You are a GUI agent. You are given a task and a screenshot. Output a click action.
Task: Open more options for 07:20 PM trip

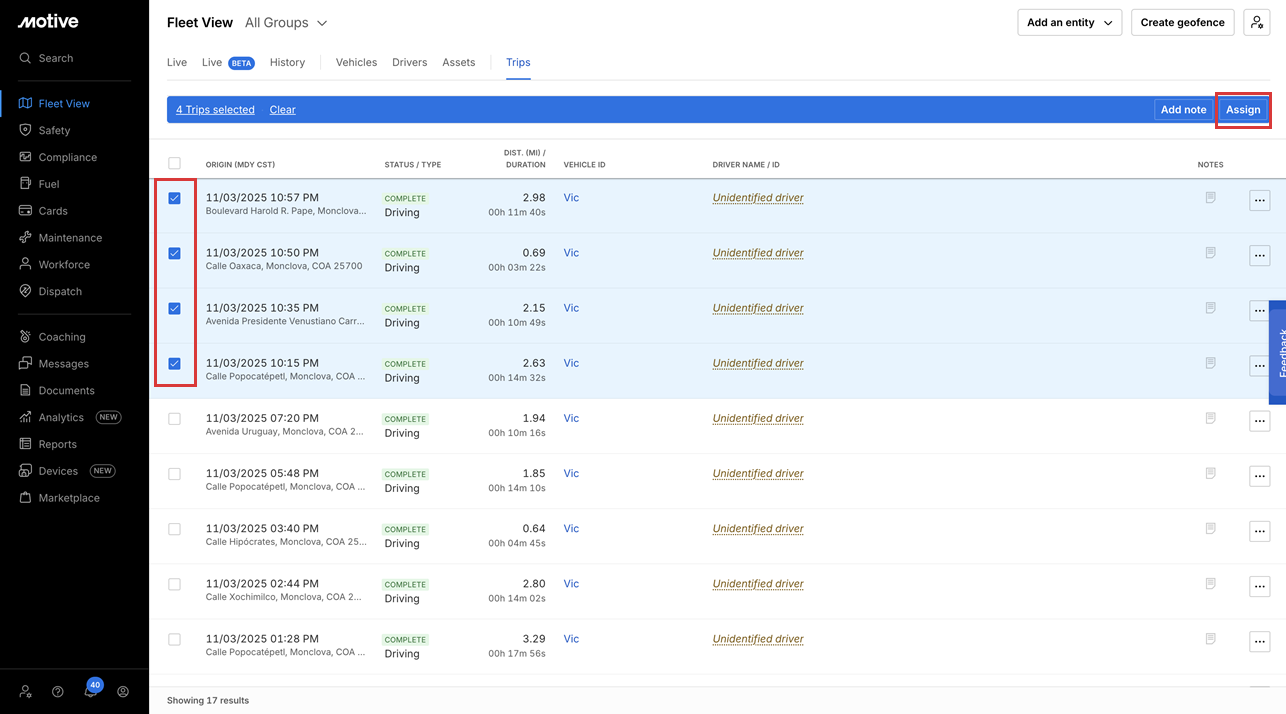(1259, 421)
